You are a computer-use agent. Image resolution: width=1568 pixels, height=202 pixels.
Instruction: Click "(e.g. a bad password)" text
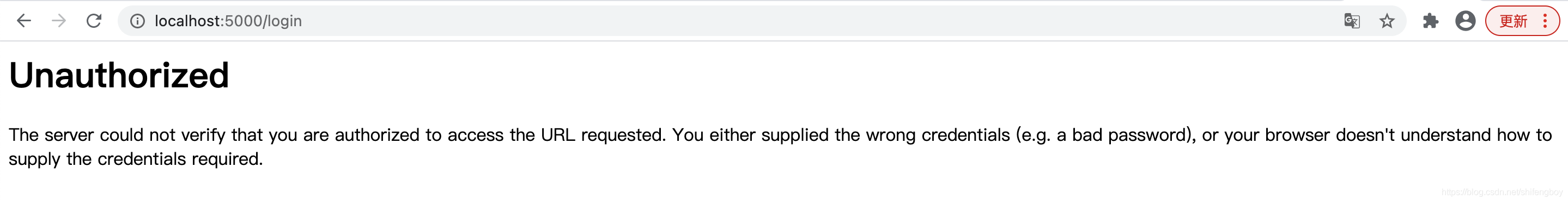tap(1104, 135)
